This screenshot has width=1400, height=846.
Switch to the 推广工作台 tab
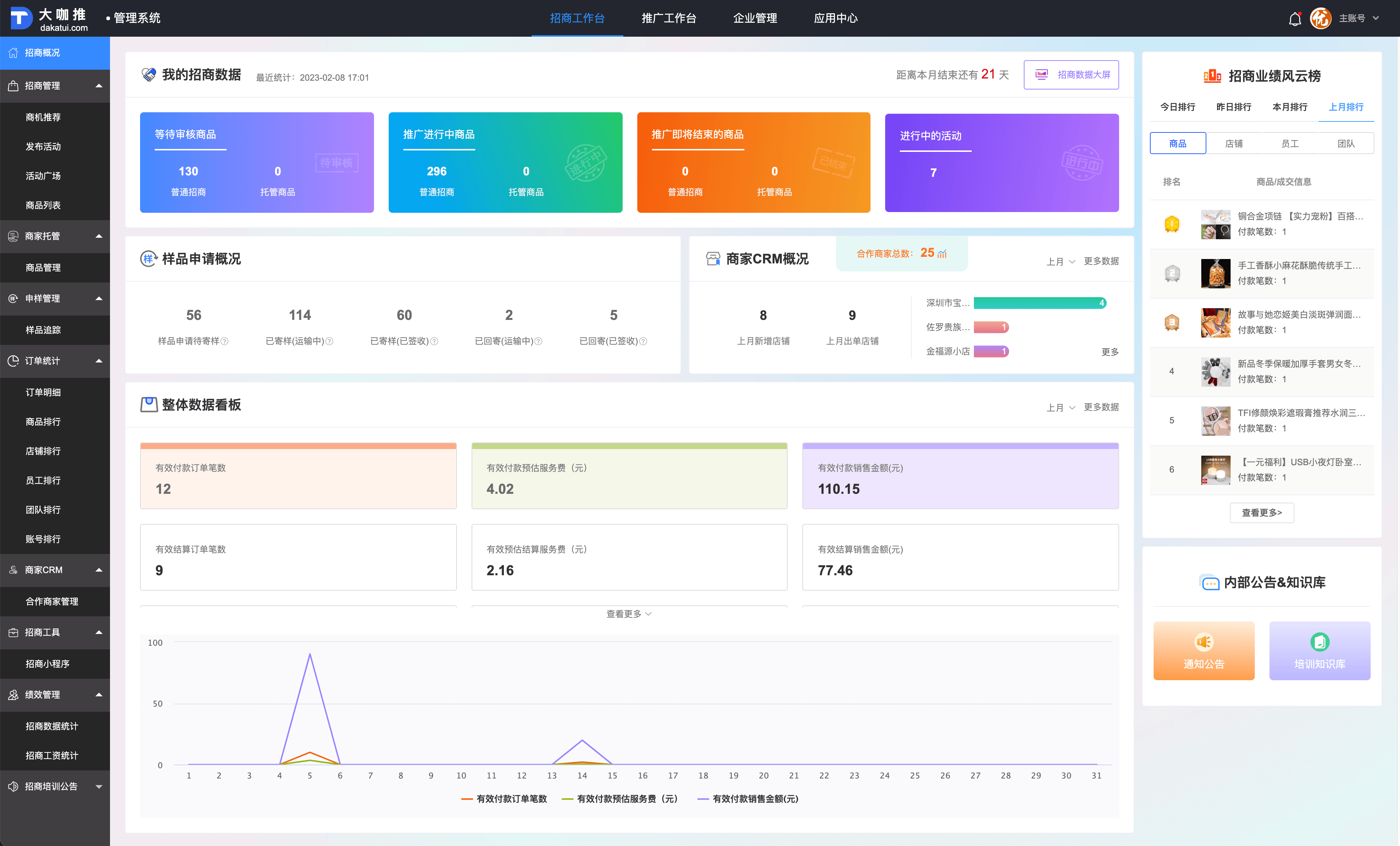point(669,18)
